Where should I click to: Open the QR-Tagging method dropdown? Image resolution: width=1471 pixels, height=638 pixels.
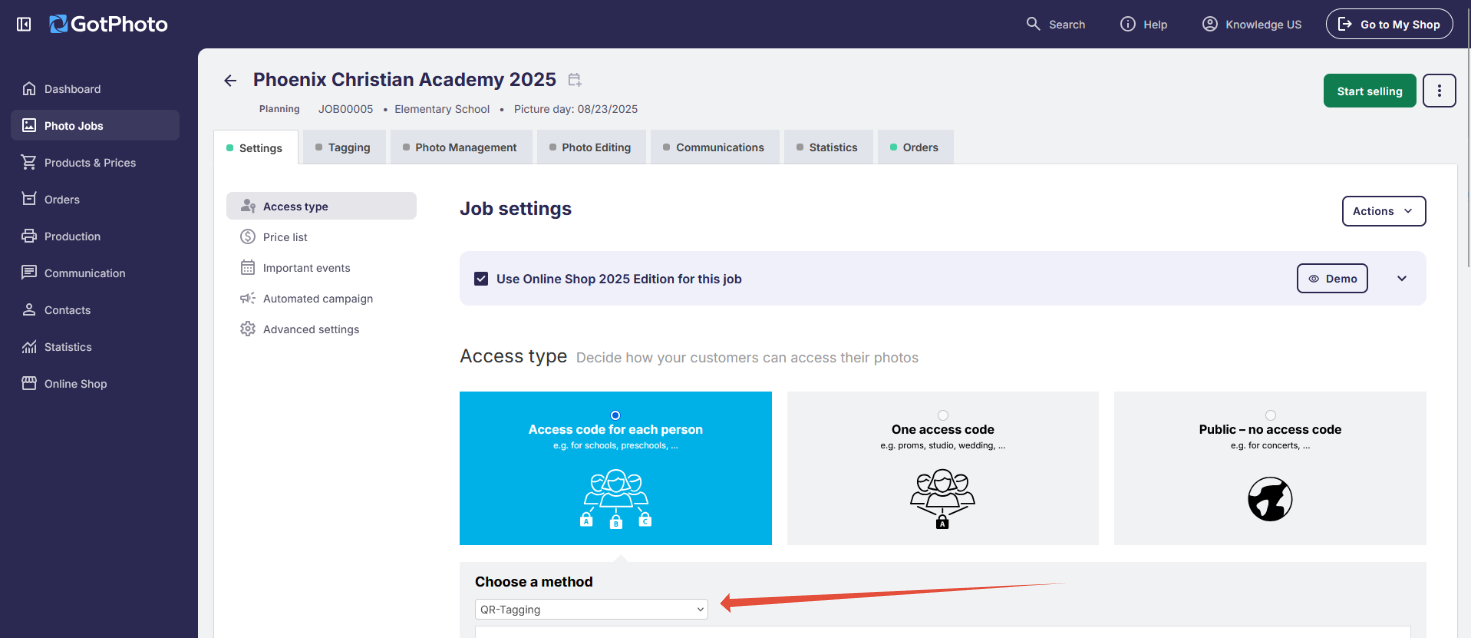(x=591, y=609)
